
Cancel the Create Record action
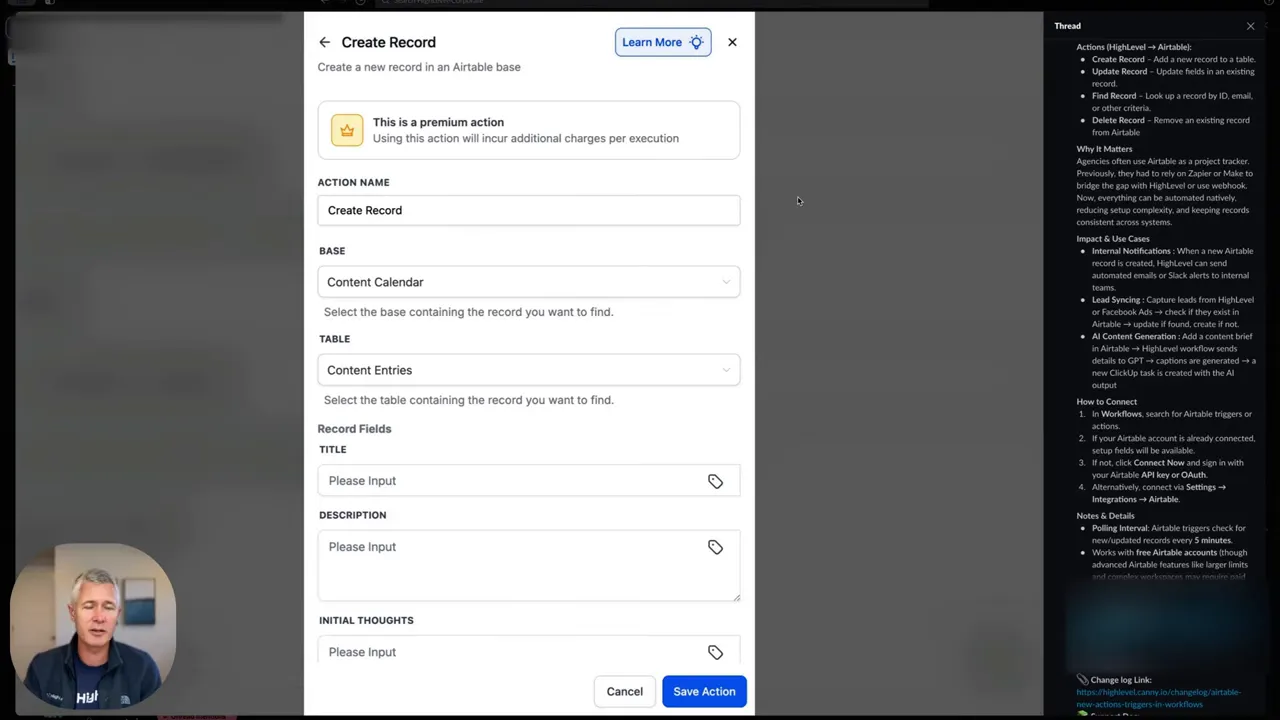[625, 691]
